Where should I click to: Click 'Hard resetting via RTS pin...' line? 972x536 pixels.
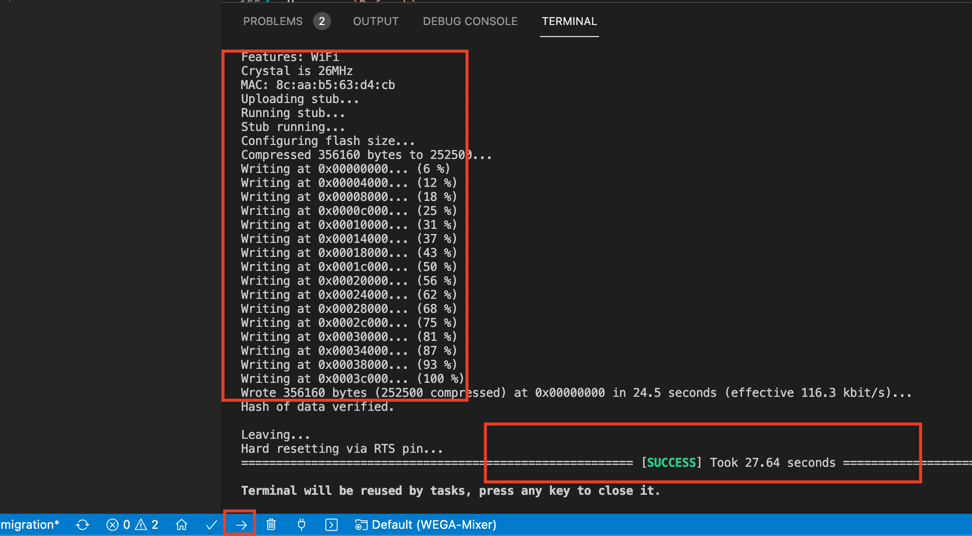click(x=342, y=449)
